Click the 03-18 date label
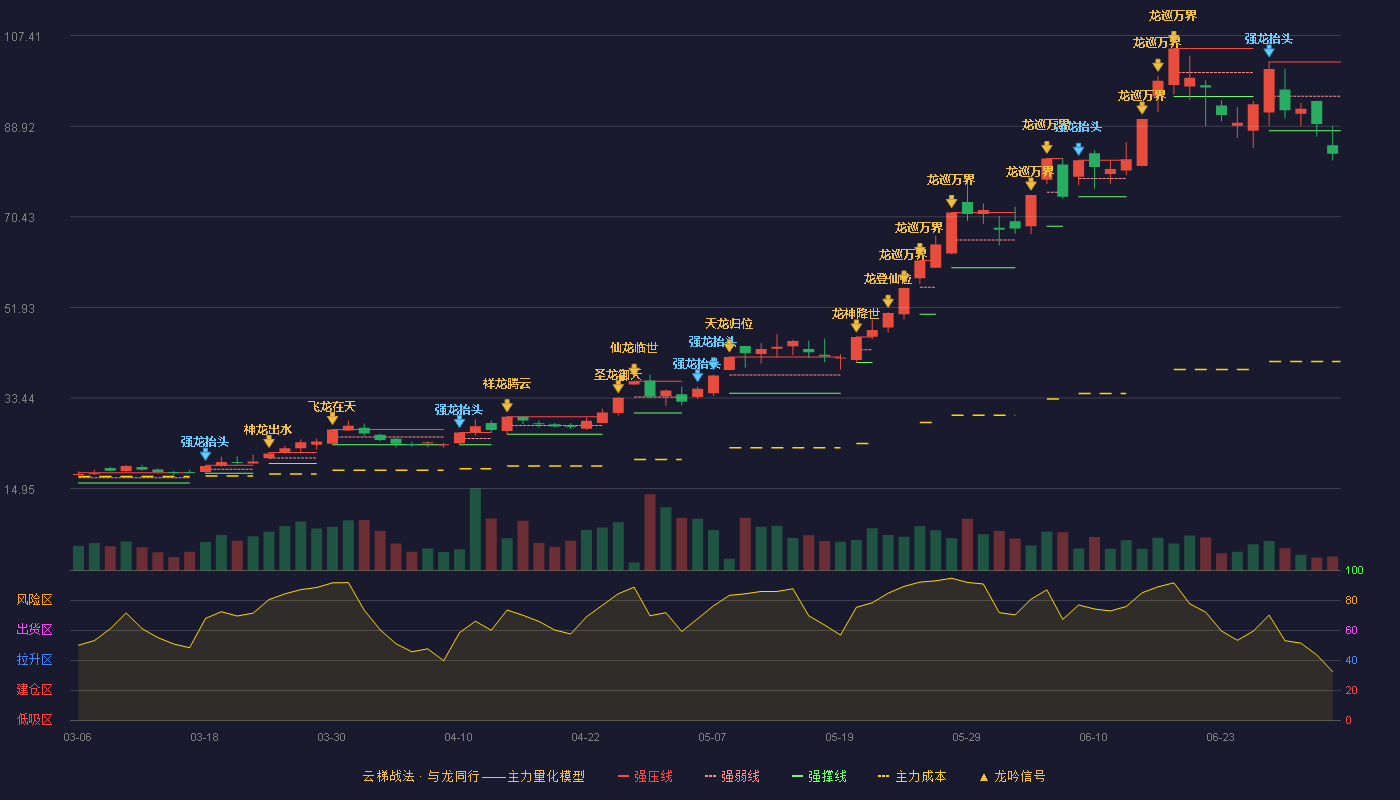Image resolution: width=1400 pixels, height=800 pixels. (x=204, y=737)
